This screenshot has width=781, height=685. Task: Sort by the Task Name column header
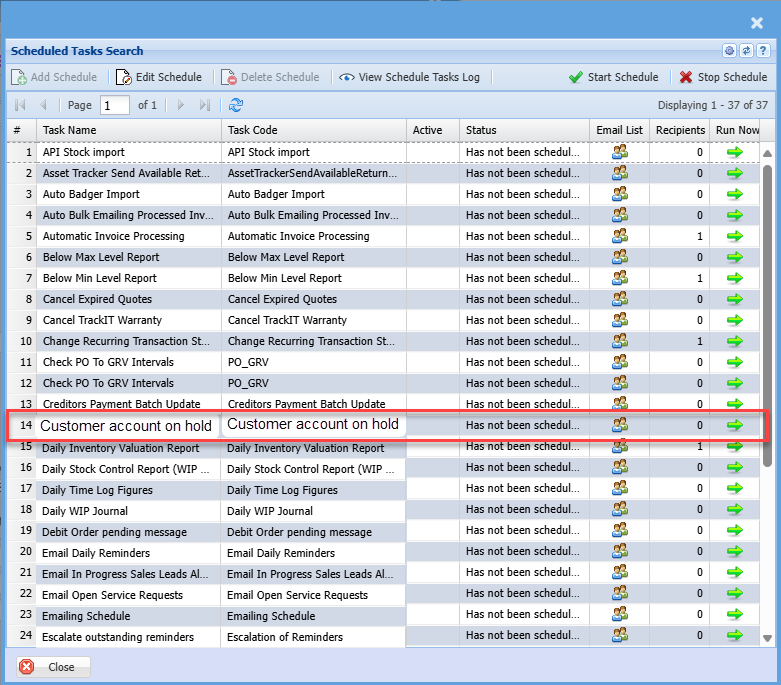point(129,130)
